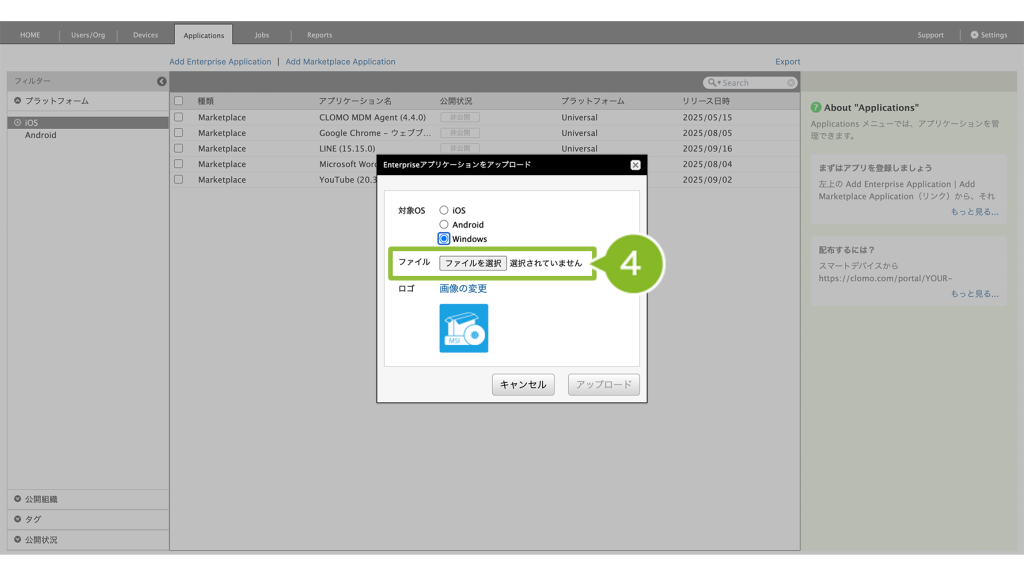Expand the 公開組織 filter section
The image size is (1024, 576).
click(x=18, y=499)
